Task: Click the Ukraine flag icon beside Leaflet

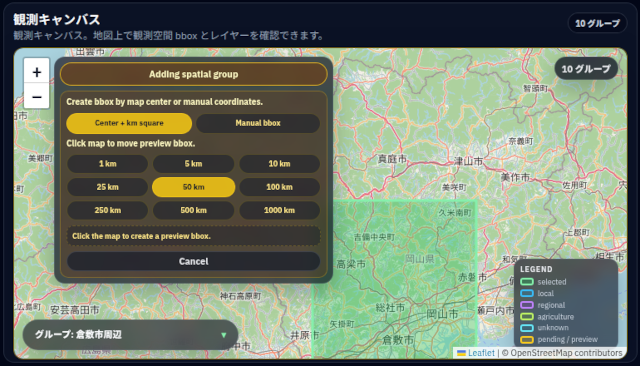Action: [x=461, y=353]
